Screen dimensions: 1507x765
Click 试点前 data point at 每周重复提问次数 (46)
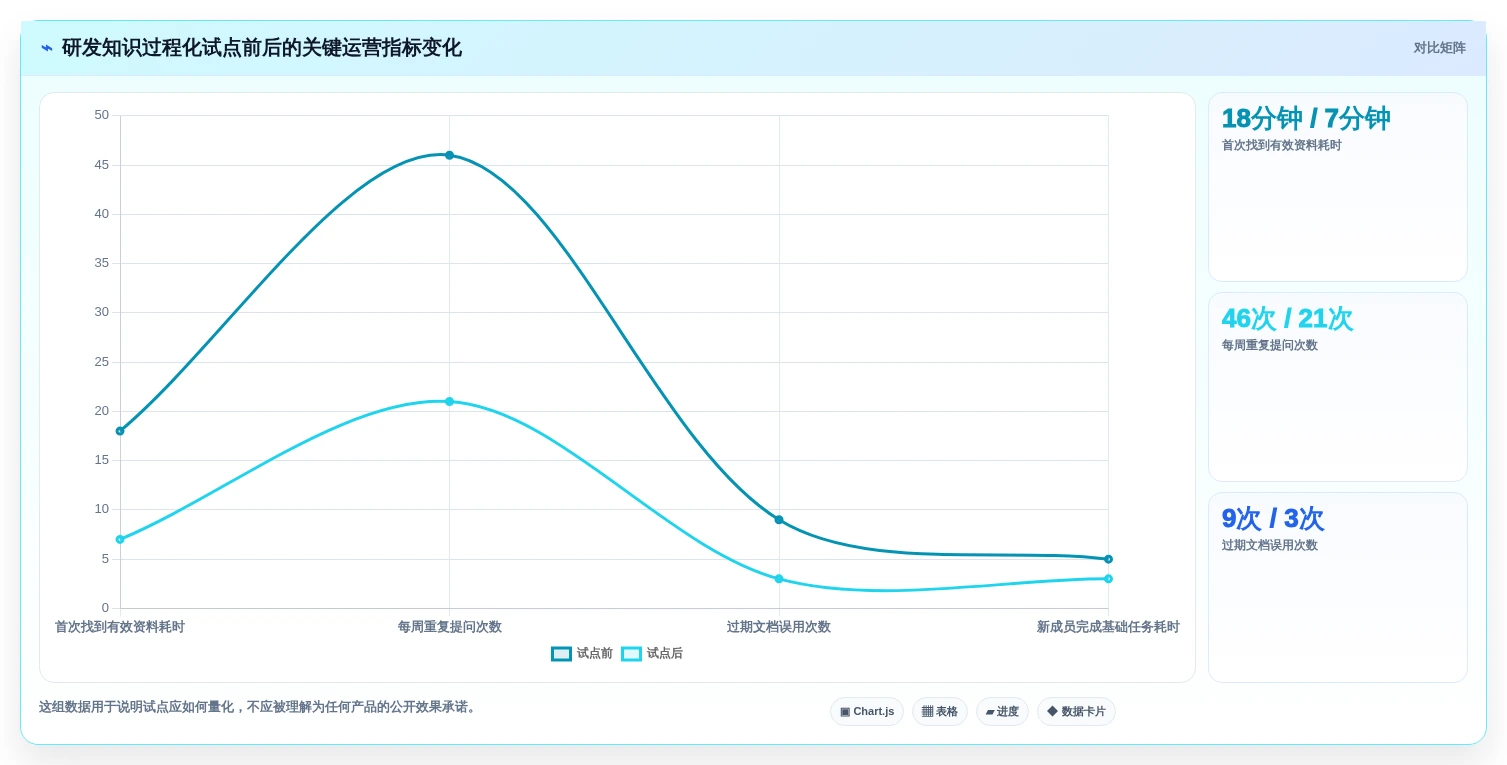449,155
